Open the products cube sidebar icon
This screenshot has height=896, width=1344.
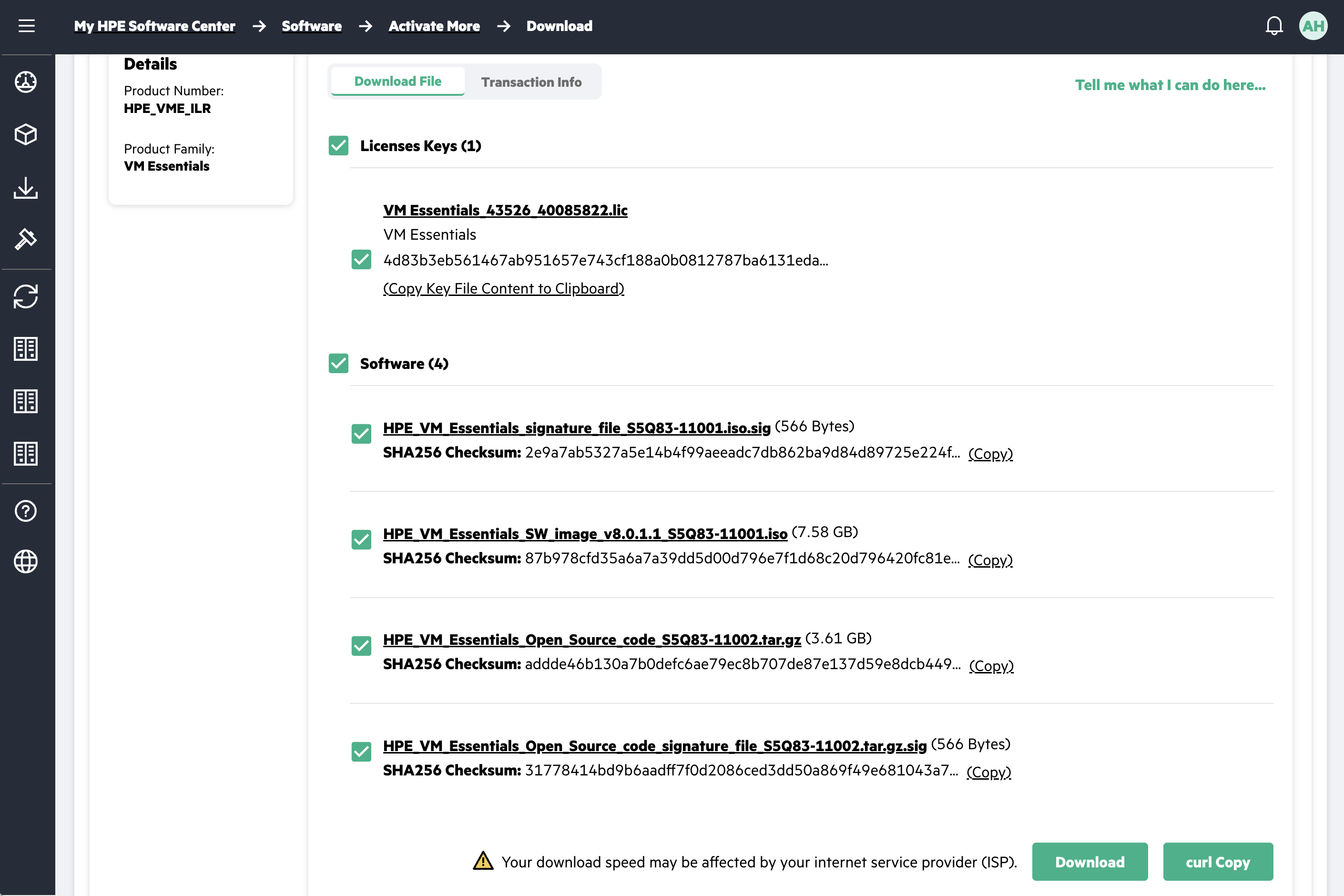coord(26,134)
